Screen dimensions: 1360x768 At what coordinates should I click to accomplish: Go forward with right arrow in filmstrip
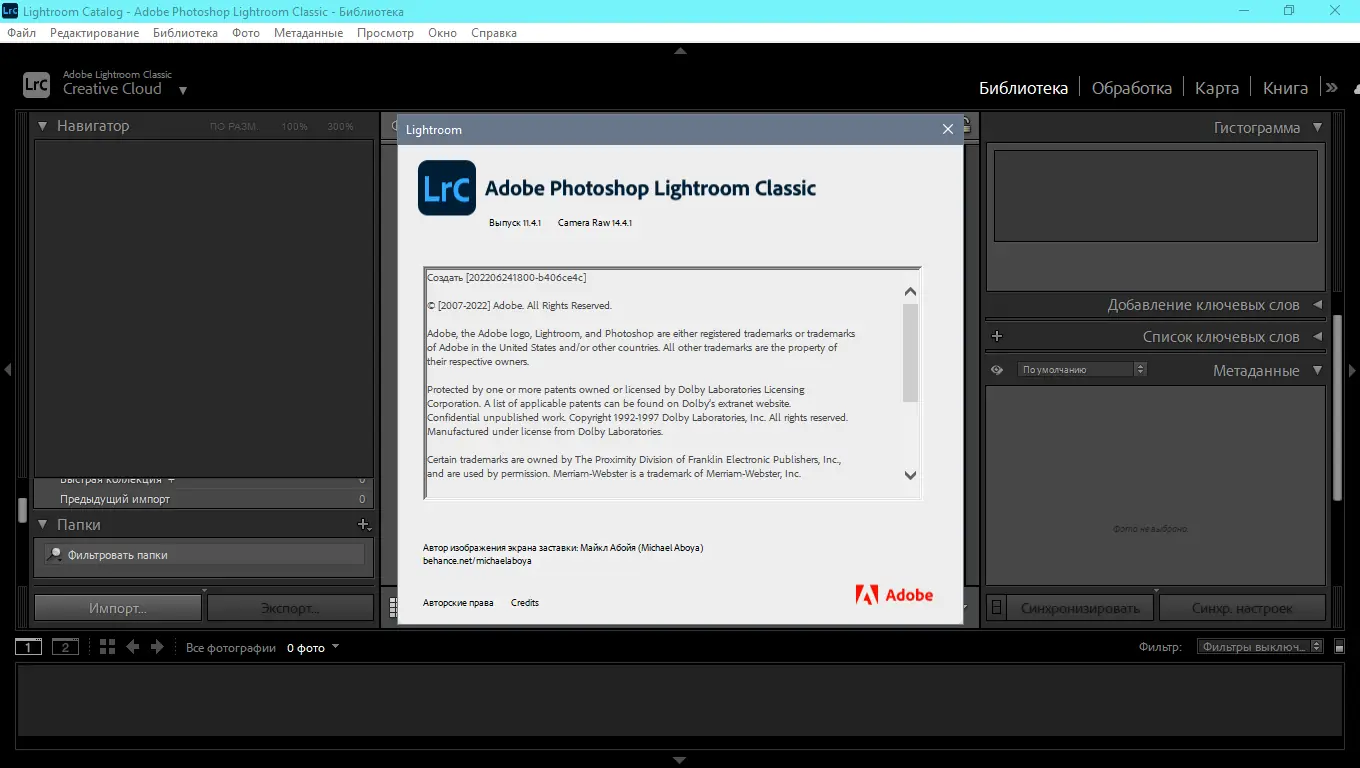[157, 647]
